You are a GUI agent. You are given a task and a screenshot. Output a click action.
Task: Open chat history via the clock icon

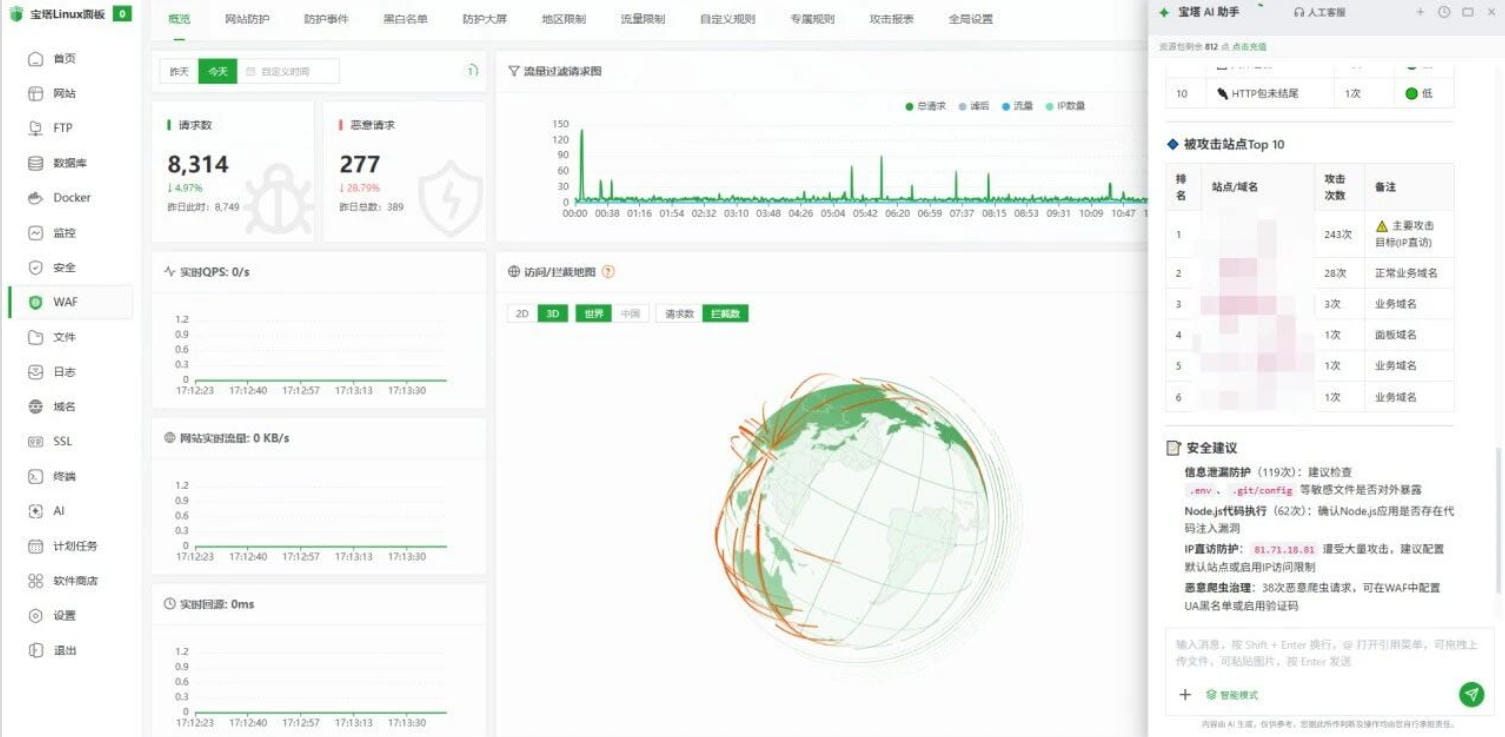pos(1444,12)
